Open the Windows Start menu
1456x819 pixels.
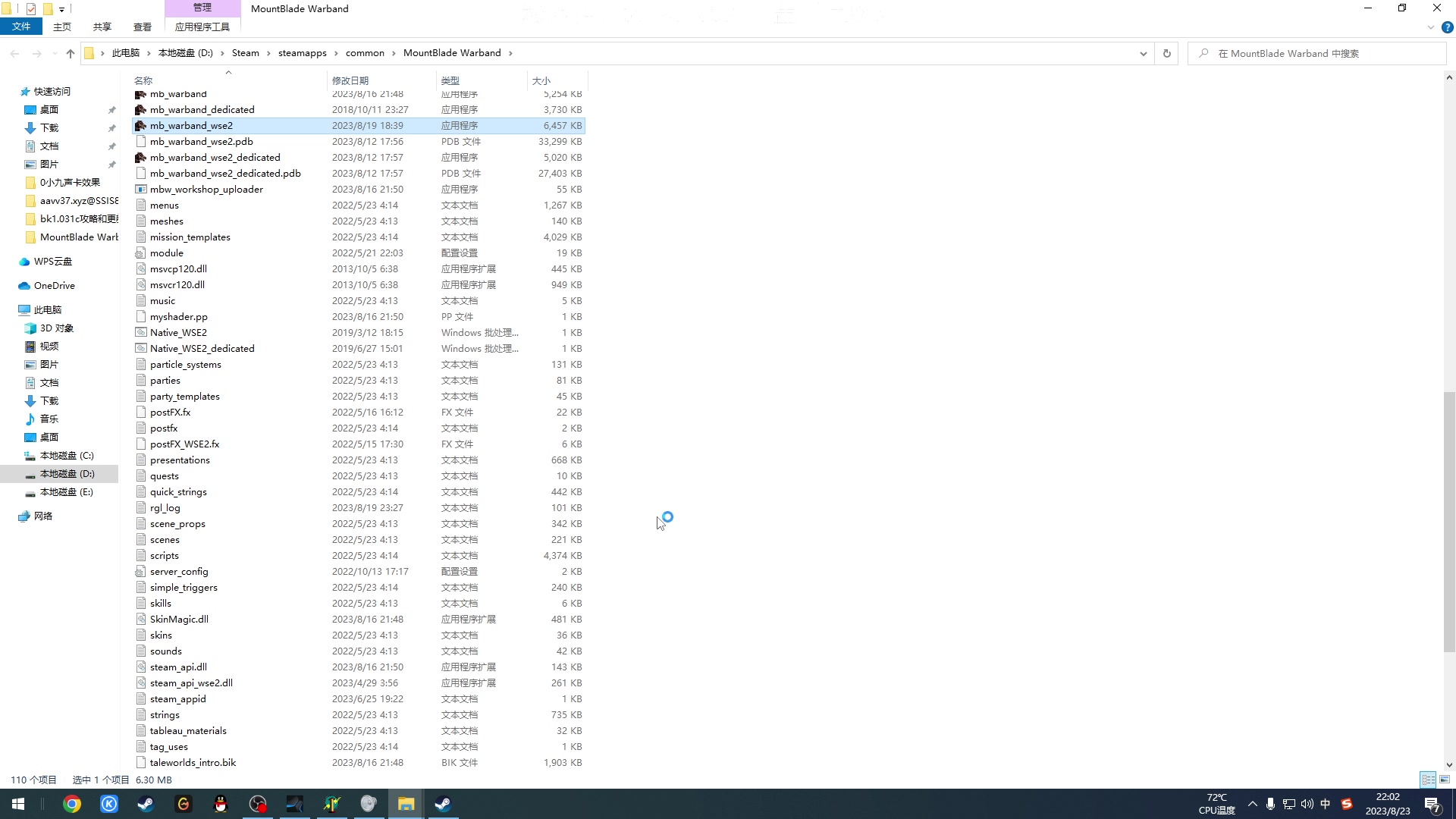(18, 805)
